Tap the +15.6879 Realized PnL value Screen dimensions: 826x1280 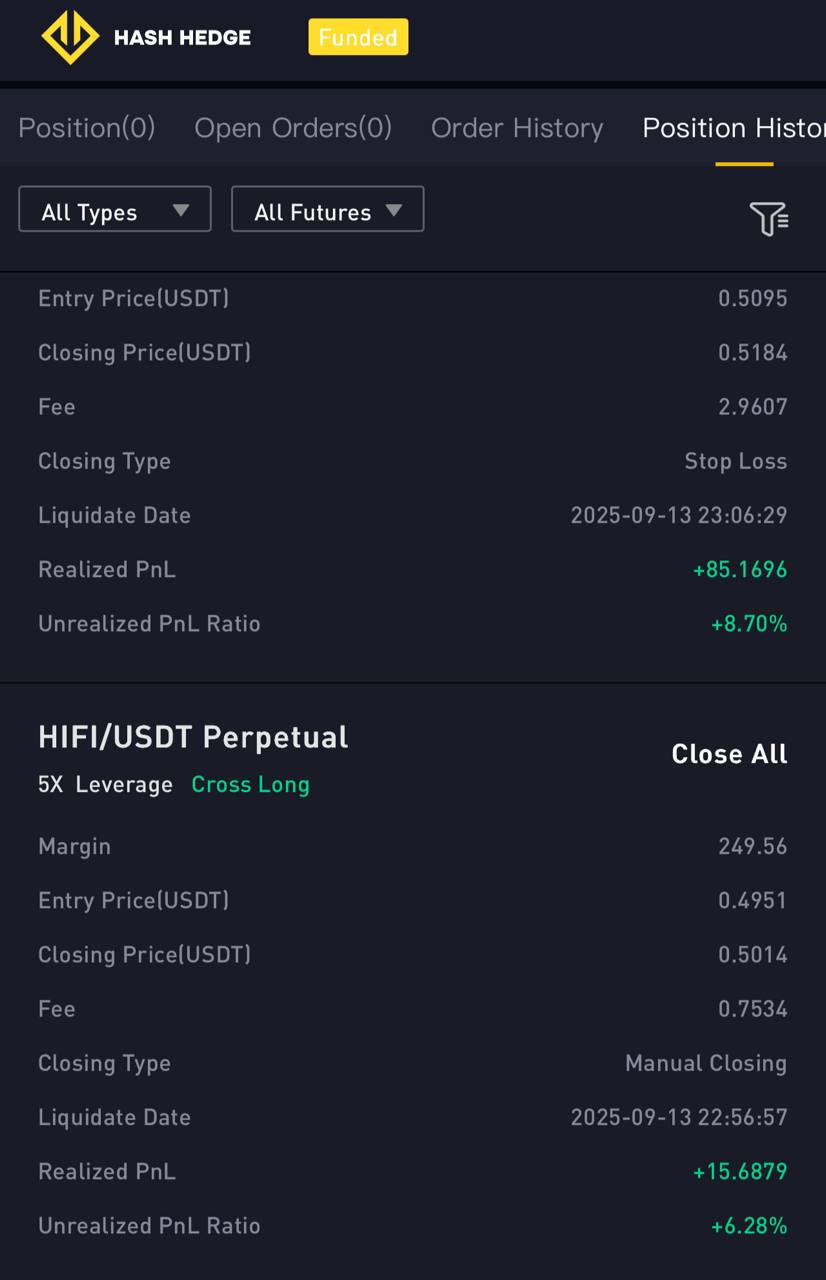point(740,1172)
